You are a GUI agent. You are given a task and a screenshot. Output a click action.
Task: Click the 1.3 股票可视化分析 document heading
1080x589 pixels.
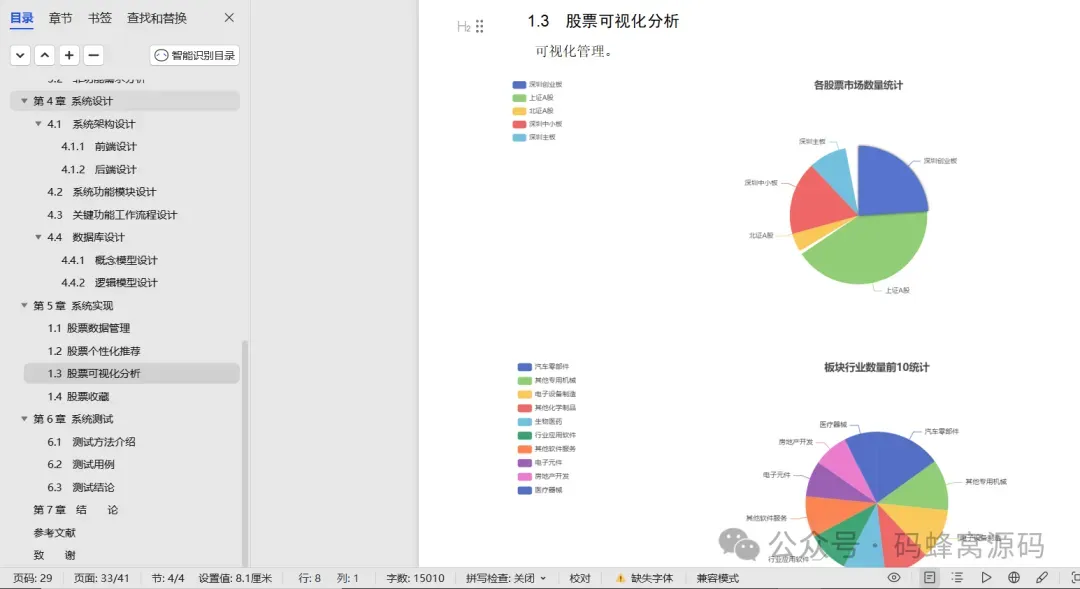[x=603, y=21]
